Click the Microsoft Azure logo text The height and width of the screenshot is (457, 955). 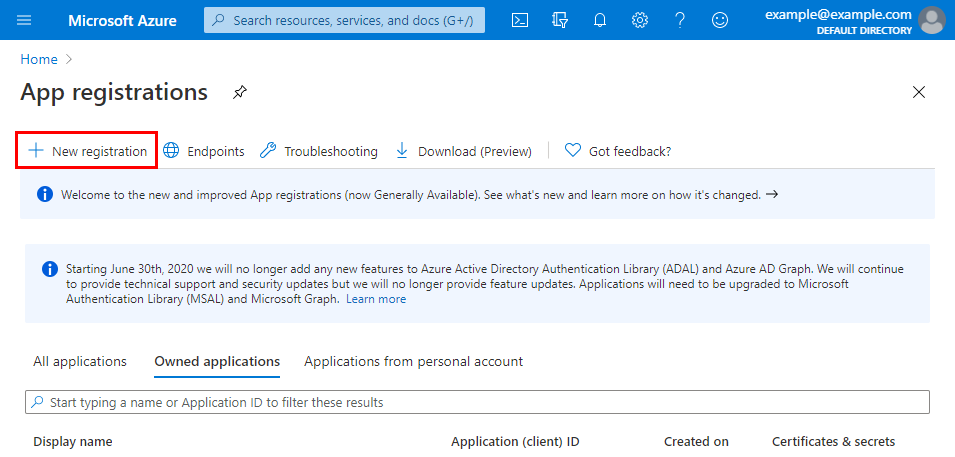coord(122,21)
